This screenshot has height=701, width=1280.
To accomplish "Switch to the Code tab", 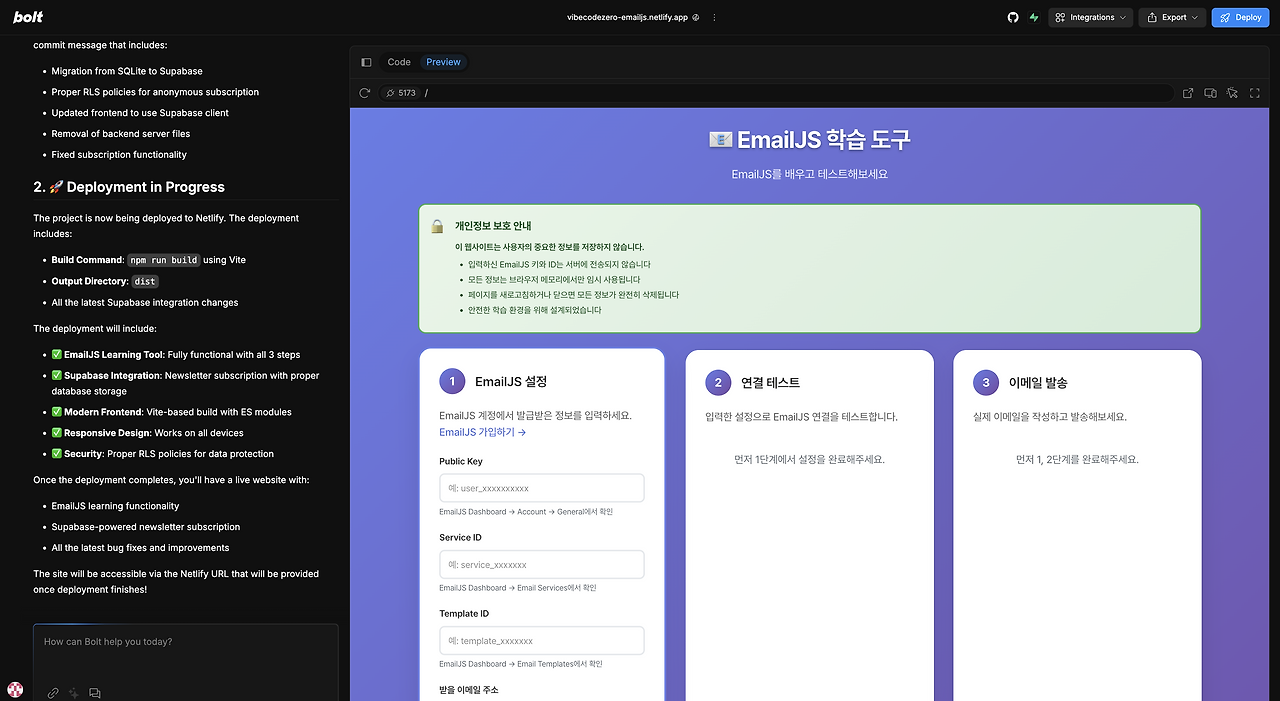I will (x=399, y=62).
